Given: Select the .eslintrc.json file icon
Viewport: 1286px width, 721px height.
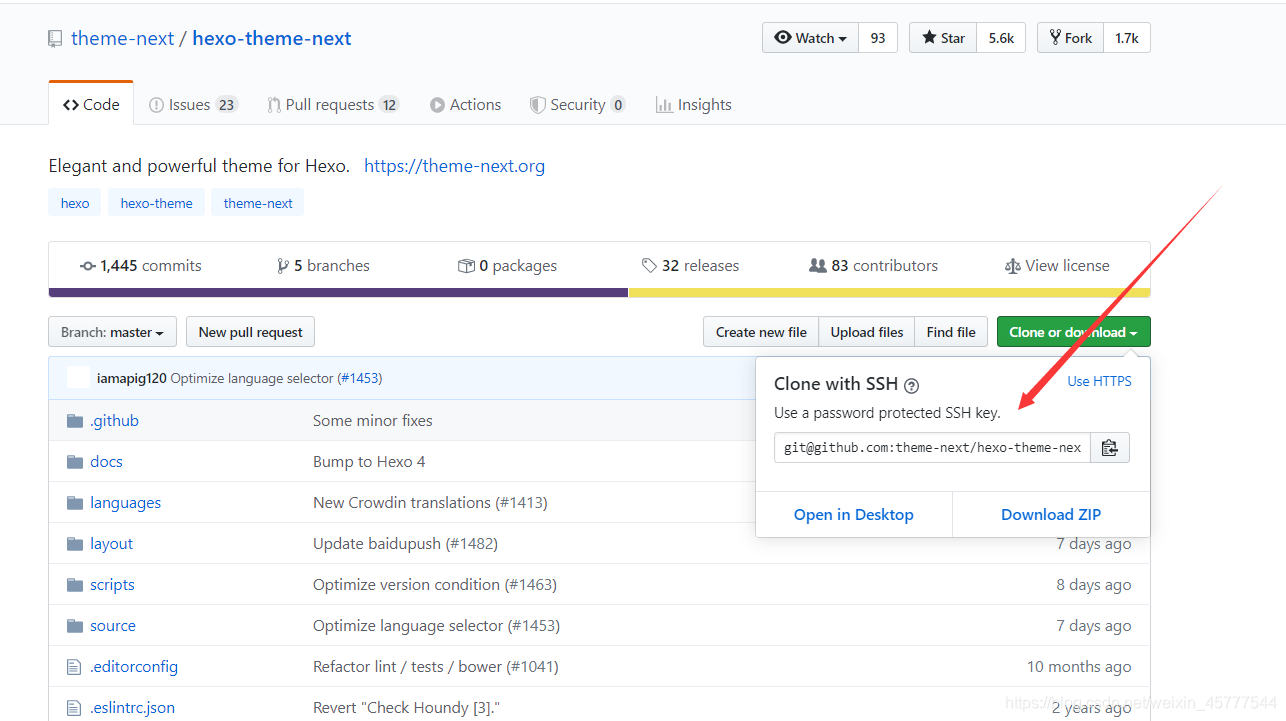Looking at the screenshot, I should 73,708.
